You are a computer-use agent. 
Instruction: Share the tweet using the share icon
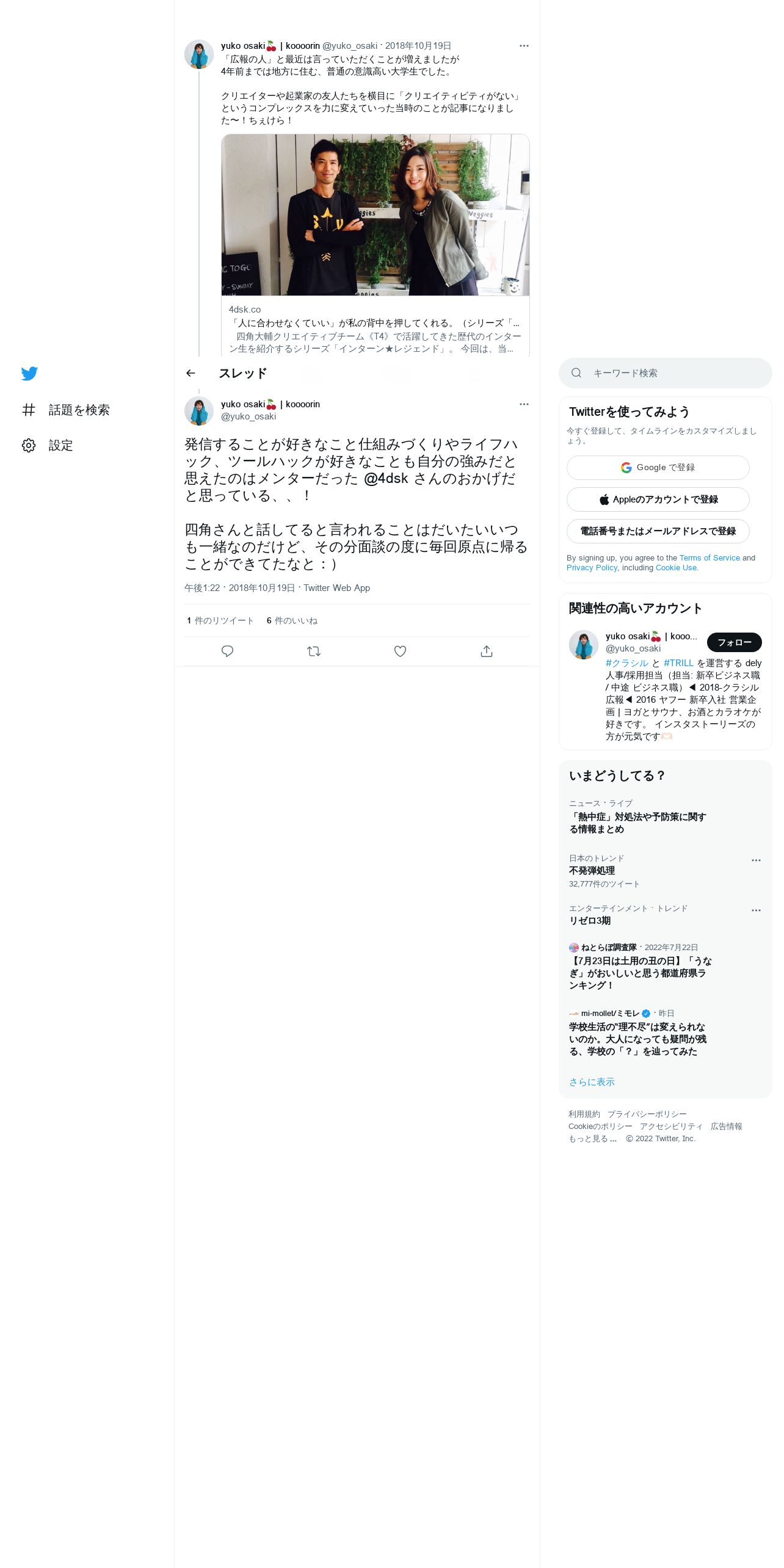486,651
